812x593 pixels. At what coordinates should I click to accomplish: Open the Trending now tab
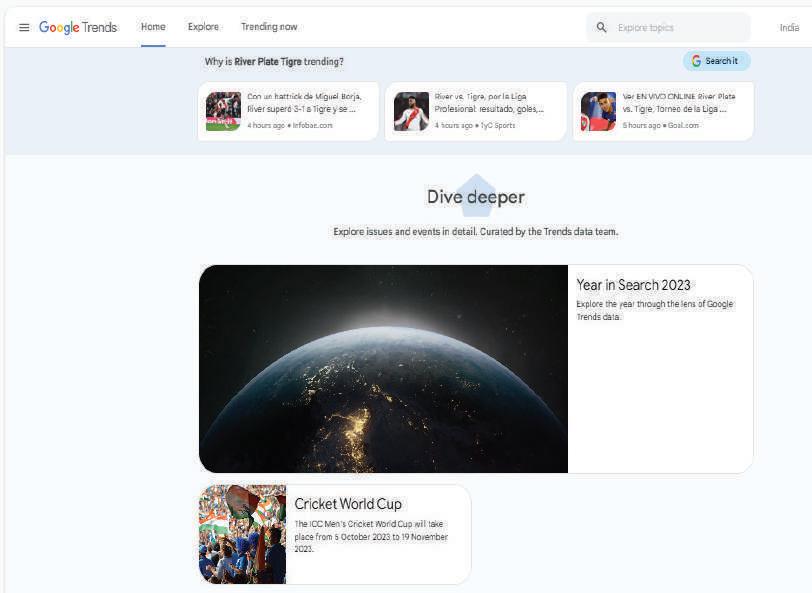(x=269, y=27)
